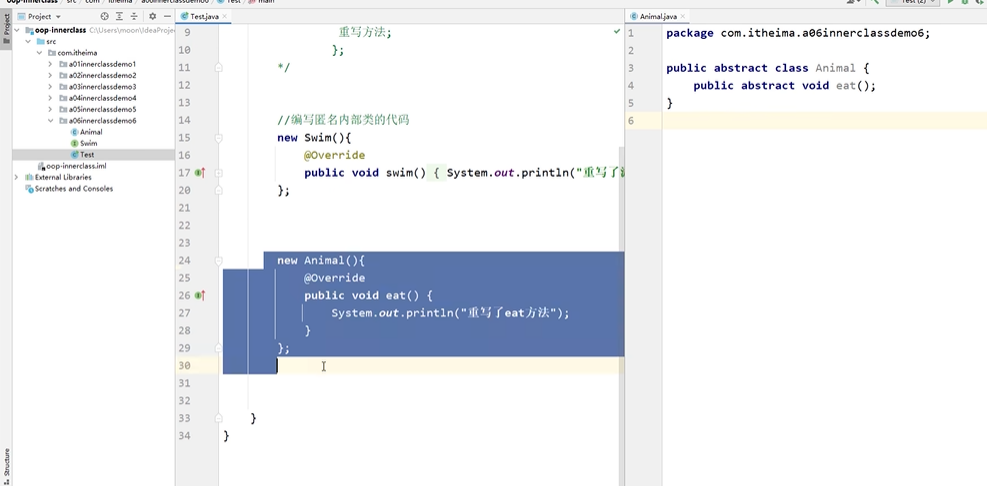Click fold end marker on line 11
The width and height of the screenshot is (987, 486).
pyautogui.click(x=218, y=67)
